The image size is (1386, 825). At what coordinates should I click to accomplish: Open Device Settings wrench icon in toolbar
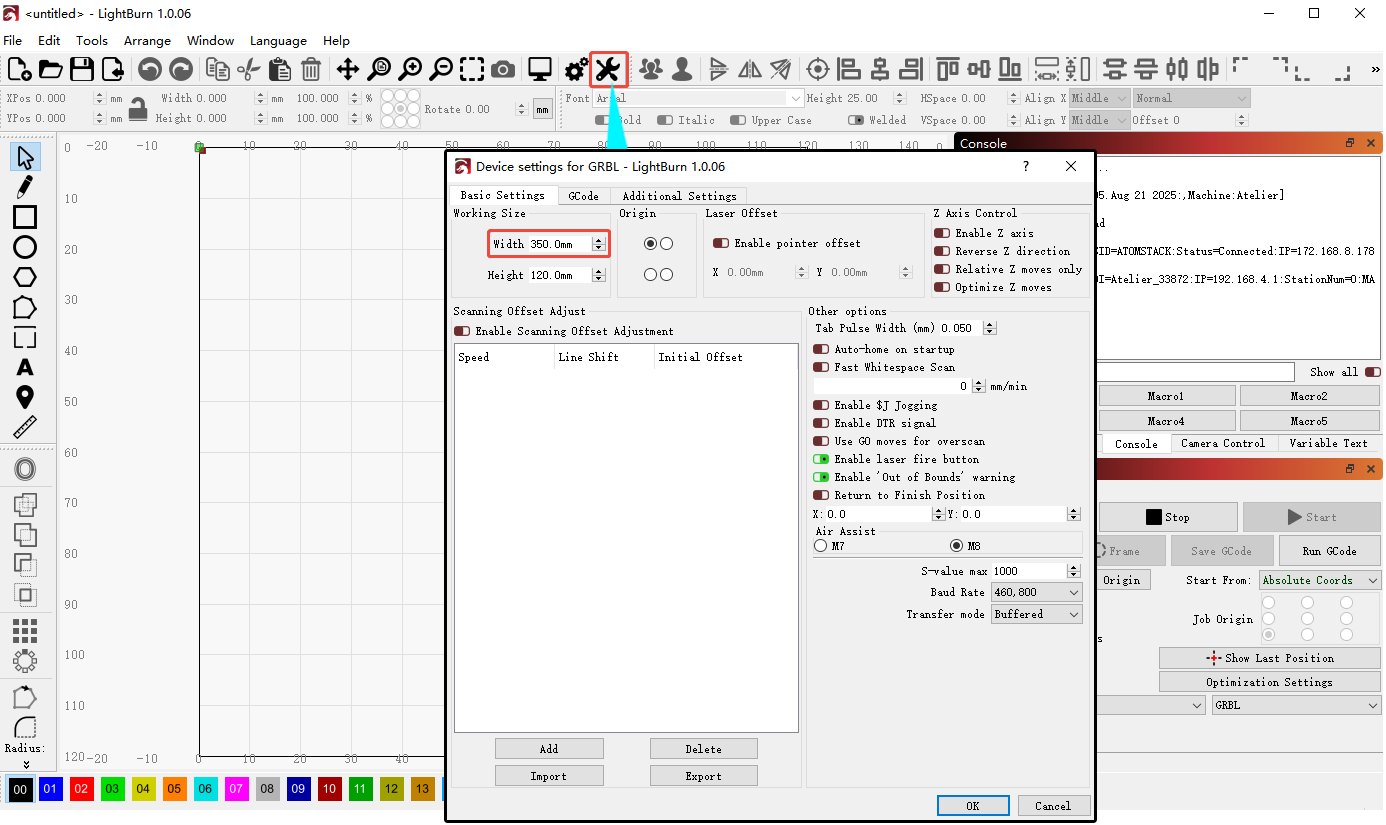[608, 69]
